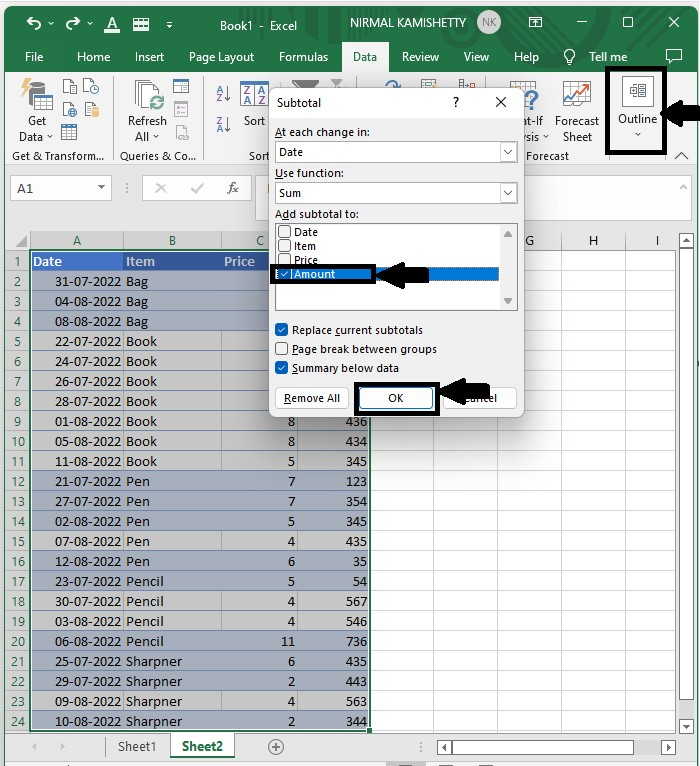Viewport: 700px width, 766px height.
Task: Add a new sheet with plus button
Action: (x=276, y=746)
